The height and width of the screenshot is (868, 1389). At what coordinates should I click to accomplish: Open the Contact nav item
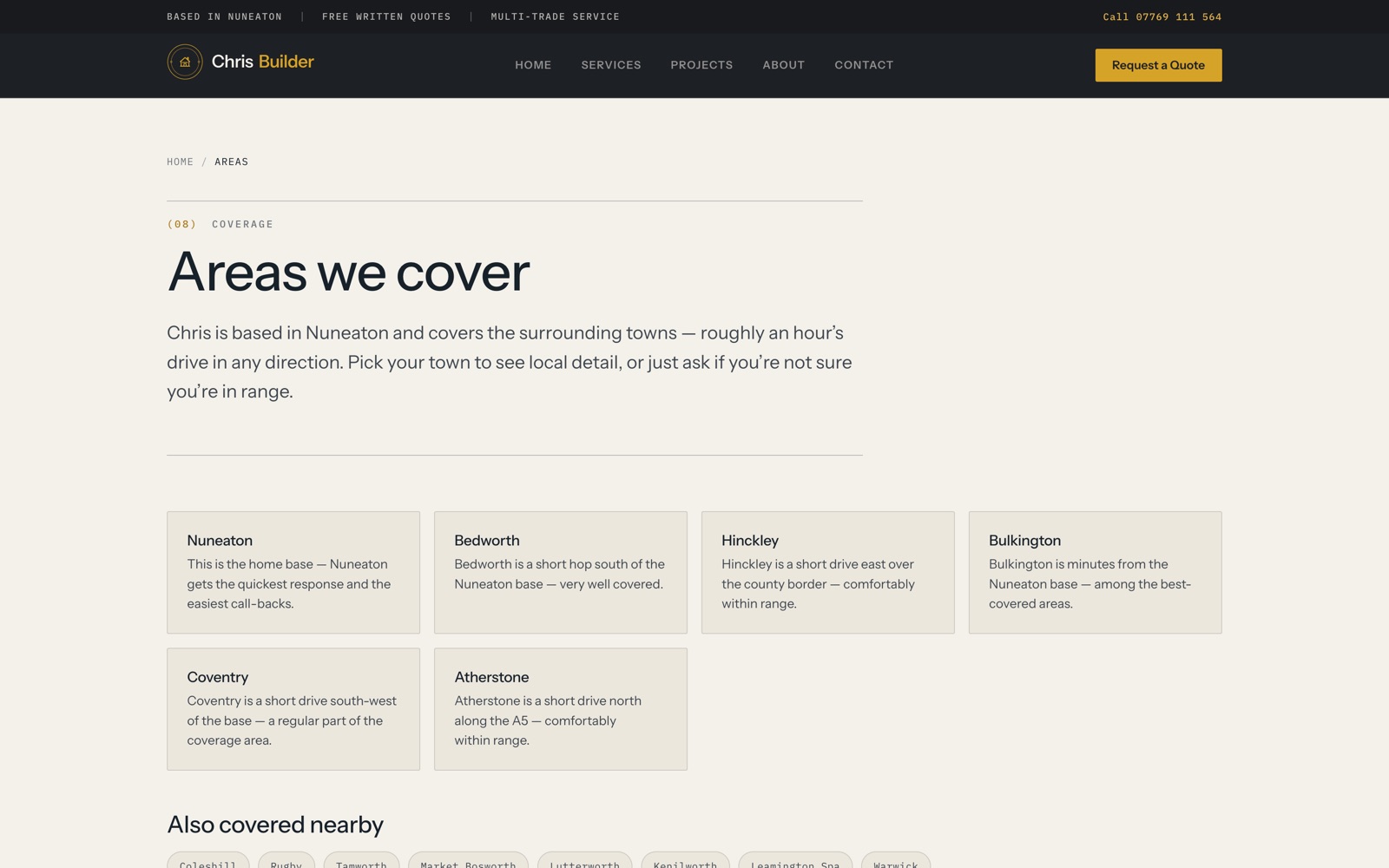click(x=864, y=65)
